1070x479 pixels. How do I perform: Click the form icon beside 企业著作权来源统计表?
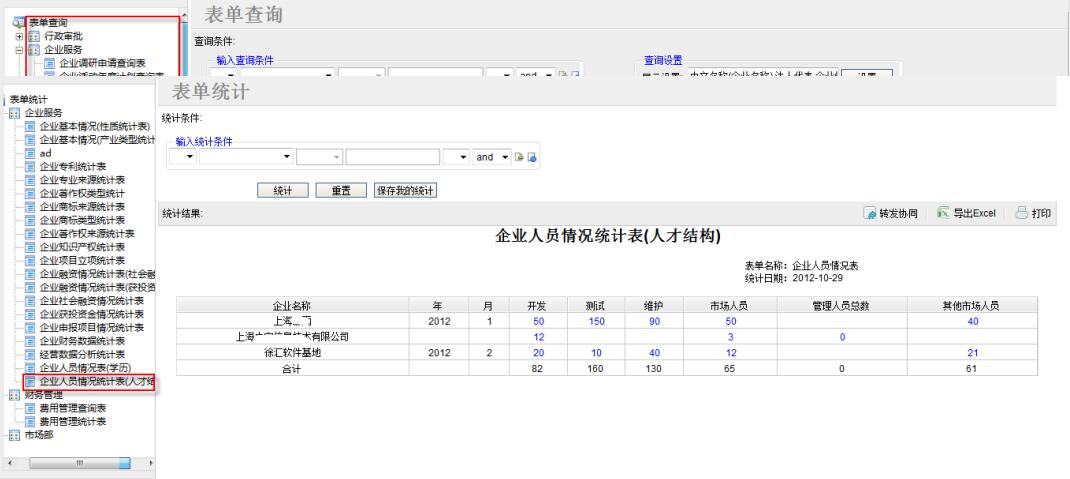coord(30,234)
